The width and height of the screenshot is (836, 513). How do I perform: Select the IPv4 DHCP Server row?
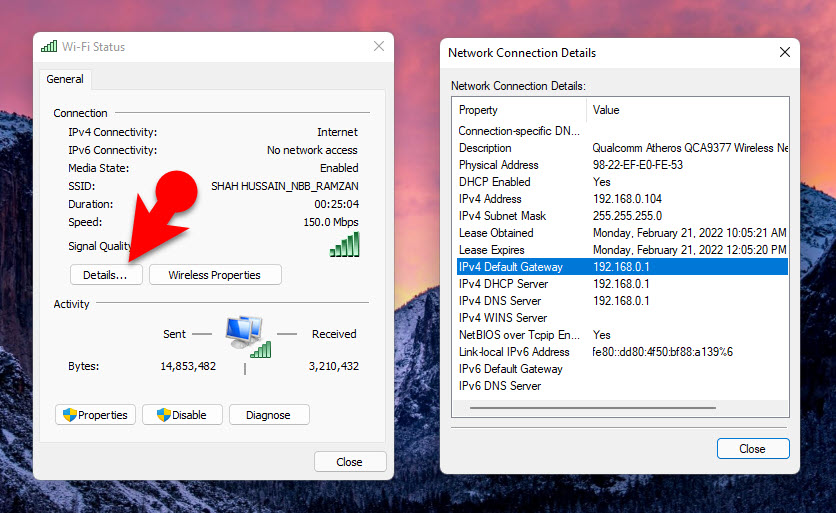[x=622, y=284]
